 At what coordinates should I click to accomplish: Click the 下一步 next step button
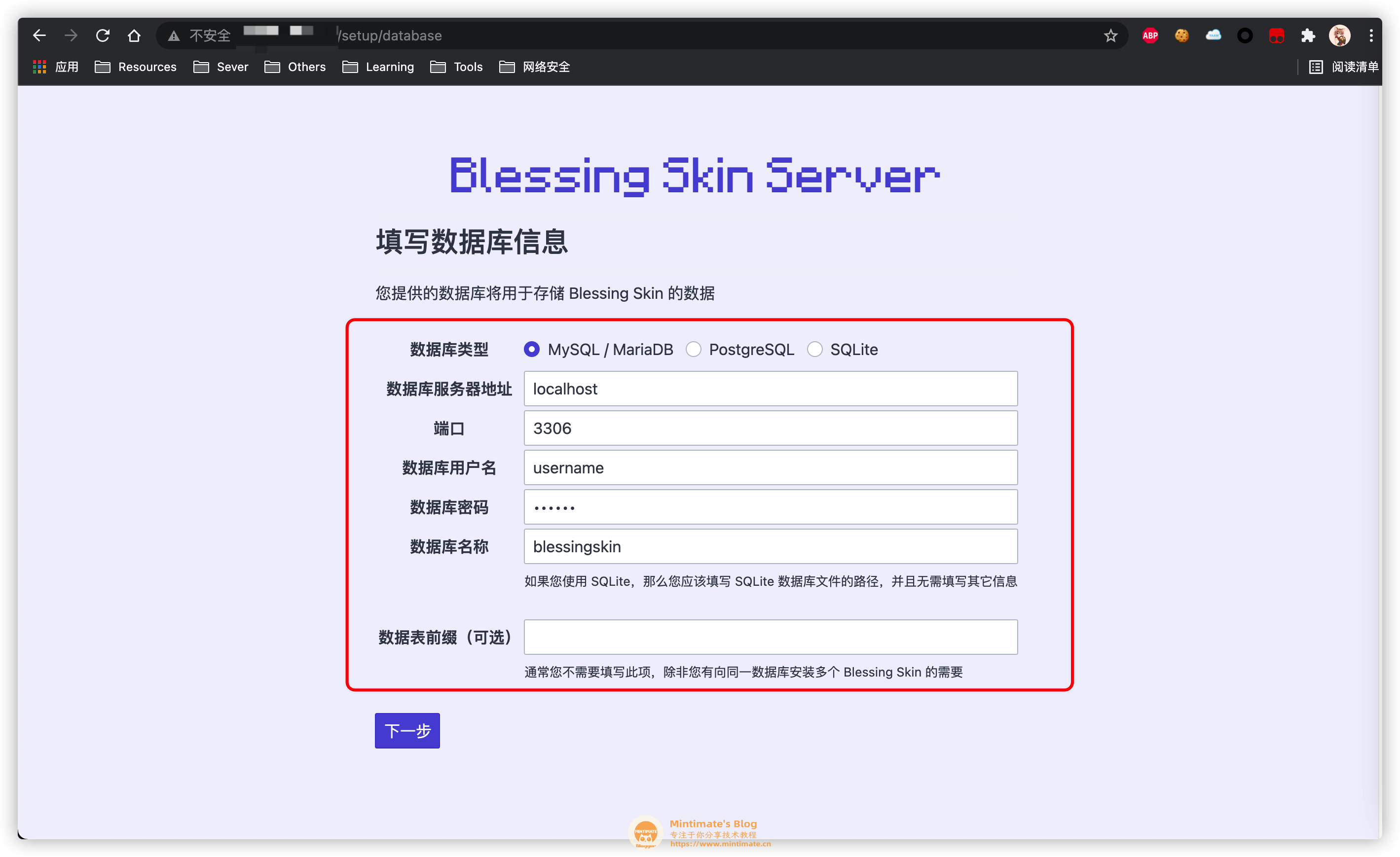[x=407, y=730]
